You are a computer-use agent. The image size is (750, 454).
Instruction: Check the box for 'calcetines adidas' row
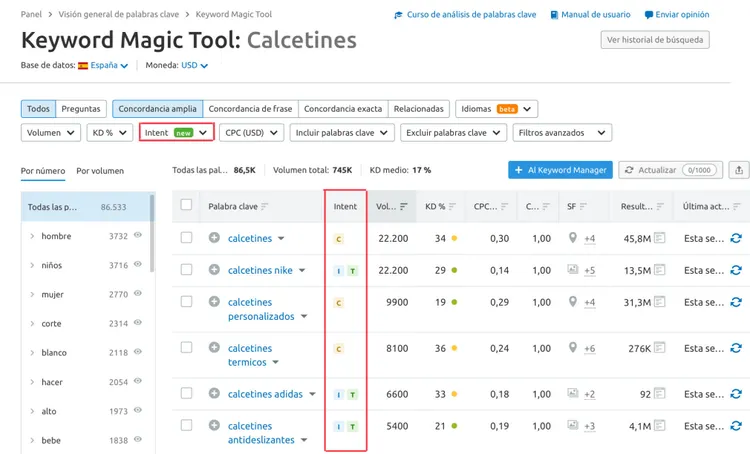(x=186, y=393)
